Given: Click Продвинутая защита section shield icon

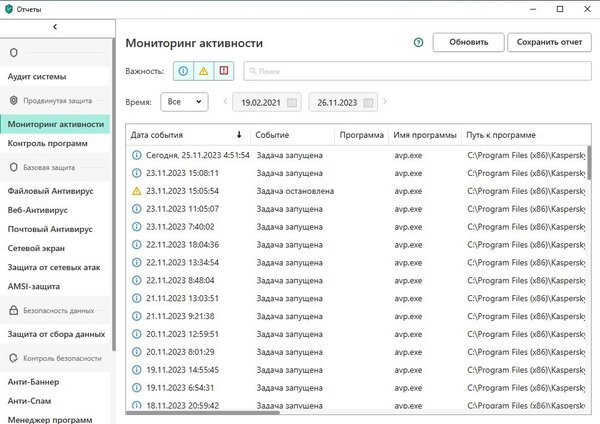Looking at the screenshot, I should (14, 100).
